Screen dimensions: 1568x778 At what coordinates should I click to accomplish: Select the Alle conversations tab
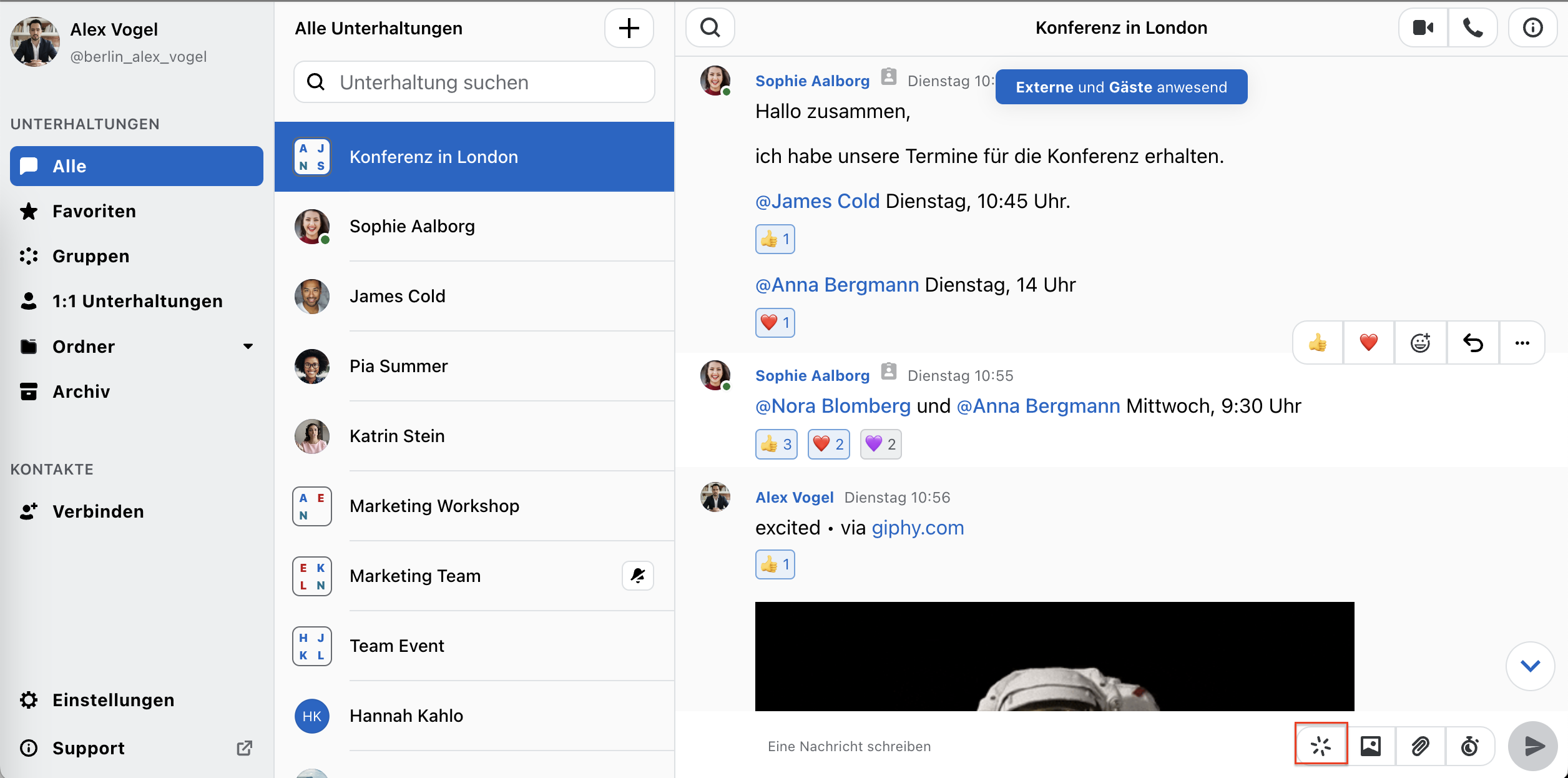click(136, 166)
